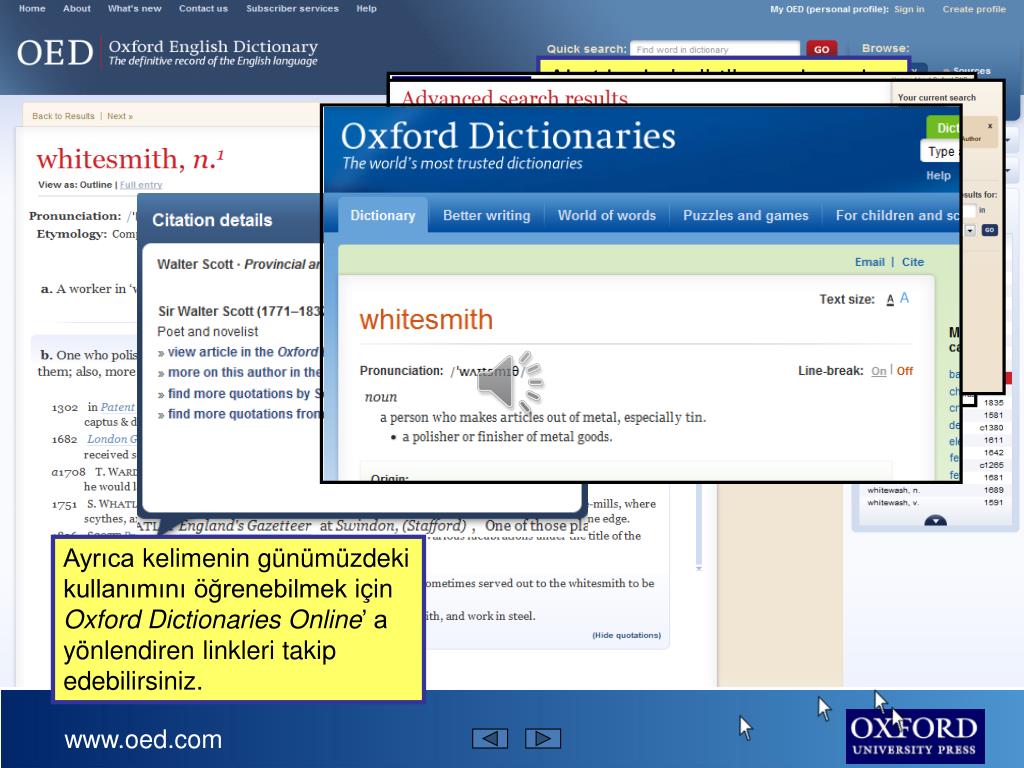Select the Puzzles and games tab
Screen dimensions: 1024x768
[746, 216]
